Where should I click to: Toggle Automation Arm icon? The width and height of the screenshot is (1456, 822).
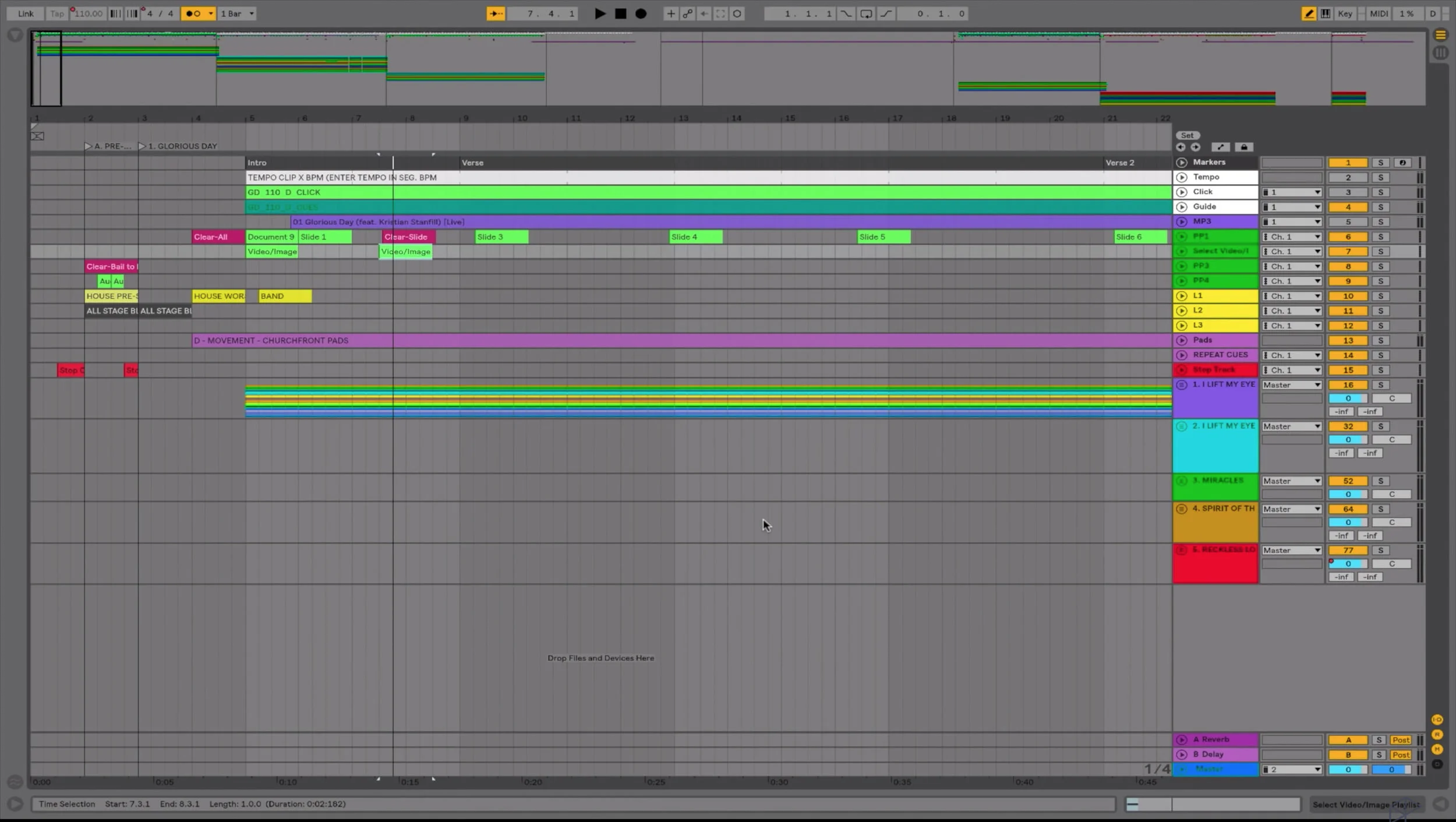(x=687, y=13)
